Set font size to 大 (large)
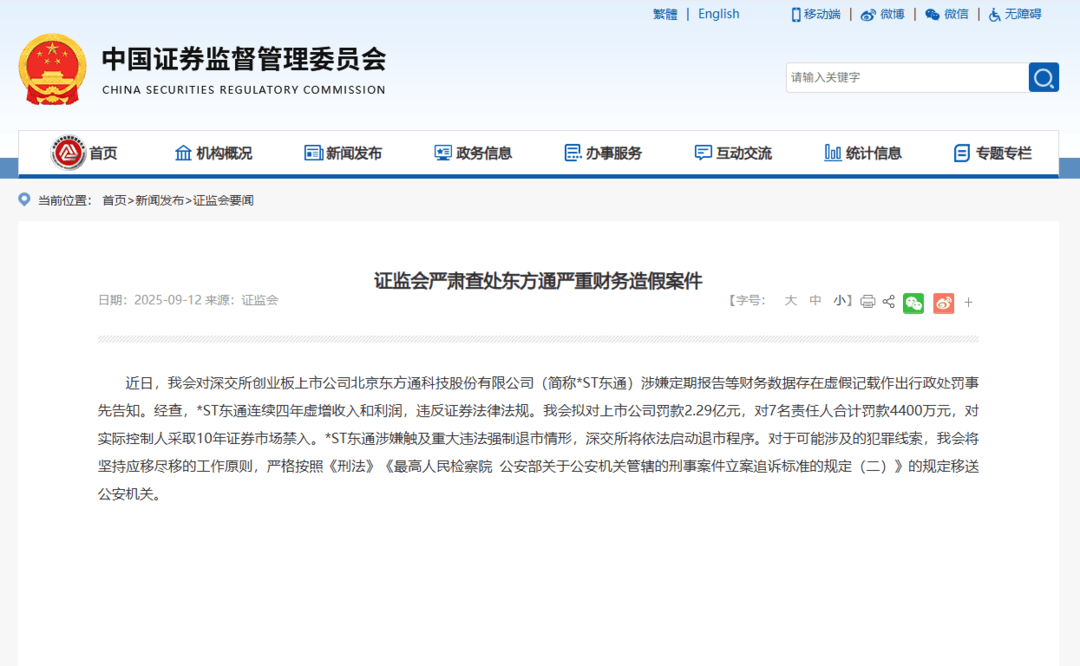The image size is (1080, 666). (x=790, y=301)
